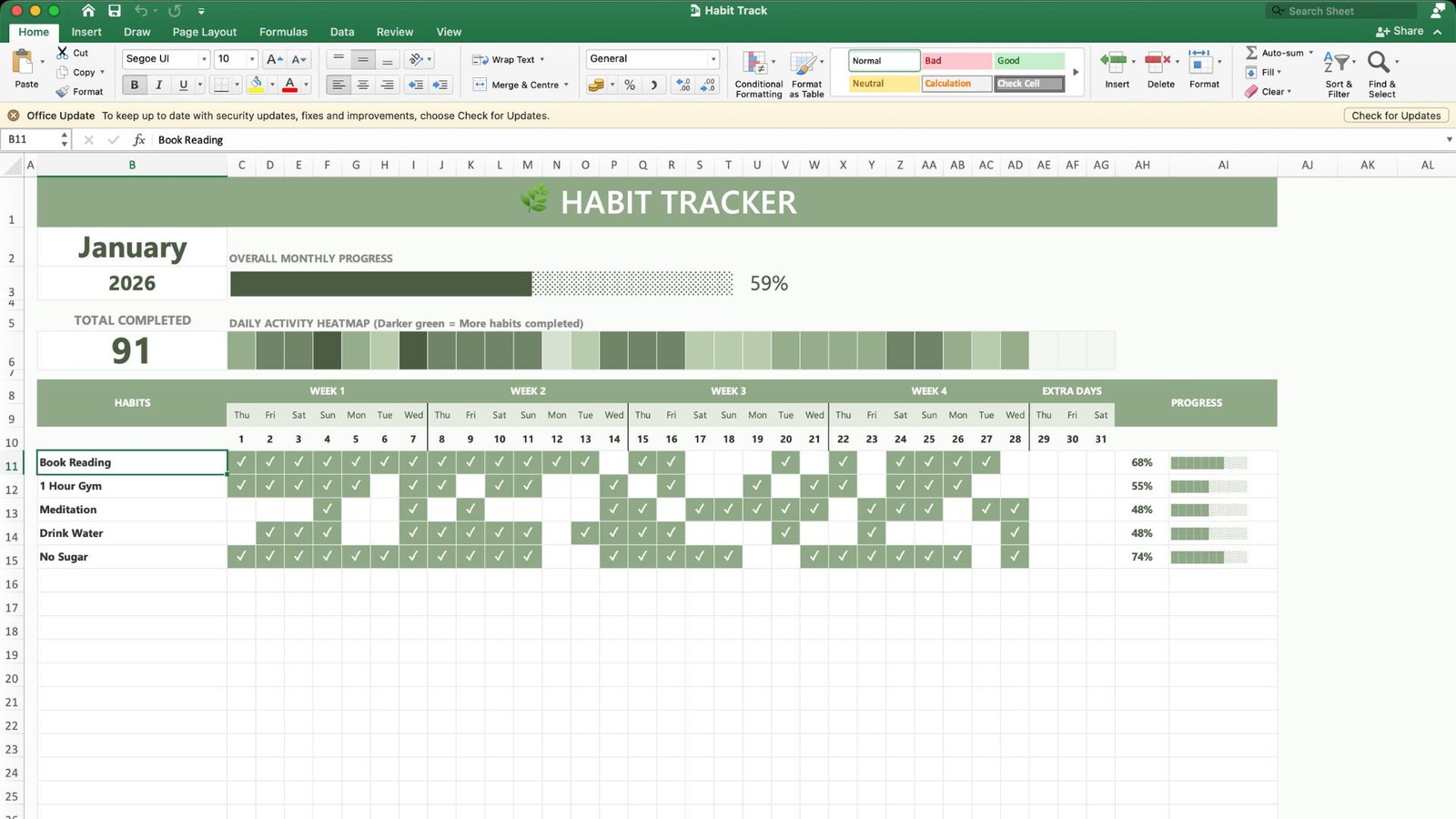
Task: Expand the cell styles gallery arrow
Action: tap(1076, 72)
